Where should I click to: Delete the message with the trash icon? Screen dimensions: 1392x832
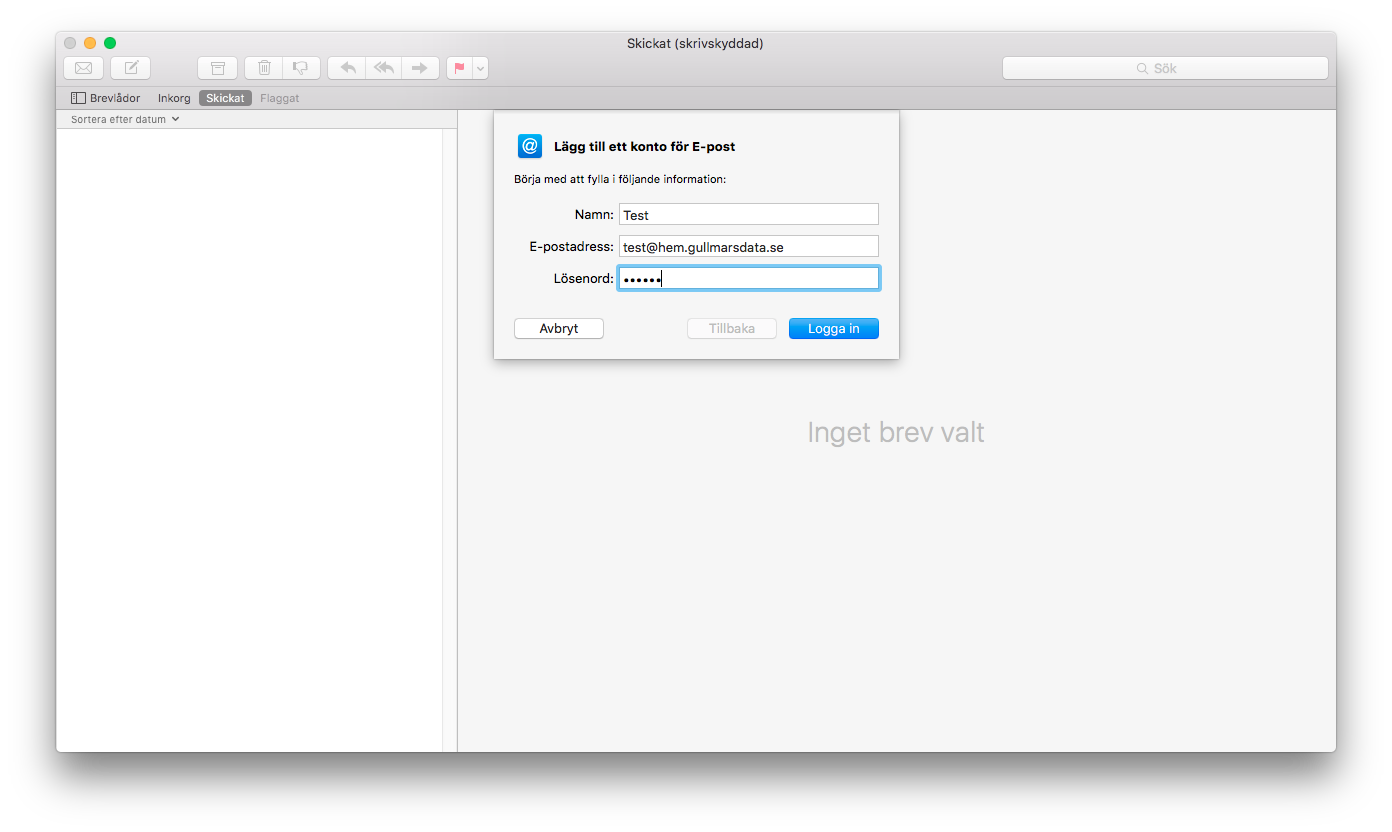[x=264, y=68]
